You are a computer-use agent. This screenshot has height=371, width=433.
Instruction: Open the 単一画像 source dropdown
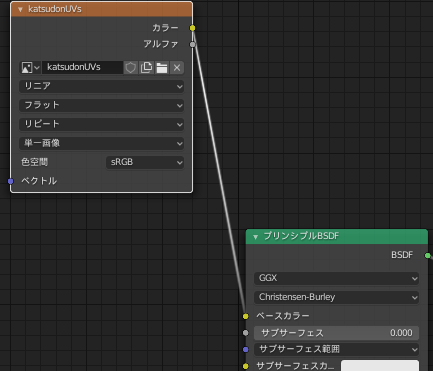[x=102, y=143]
